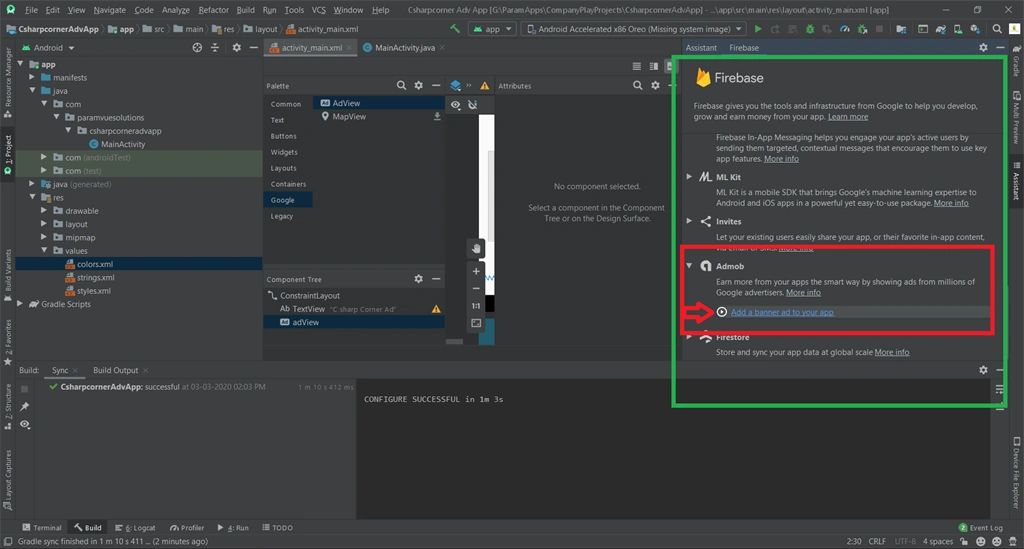Open AVD Manager icon in toolbar
The height and width of the screenshot is (549, 1024).
[957, 29]
